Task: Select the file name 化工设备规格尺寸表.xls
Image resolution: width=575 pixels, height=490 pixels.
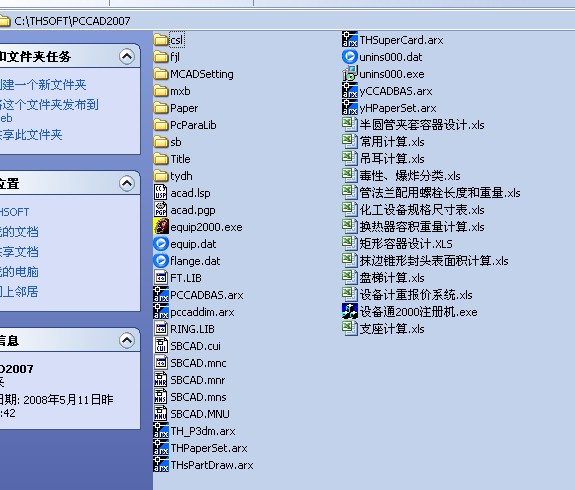Action: [x=422, y=210]
